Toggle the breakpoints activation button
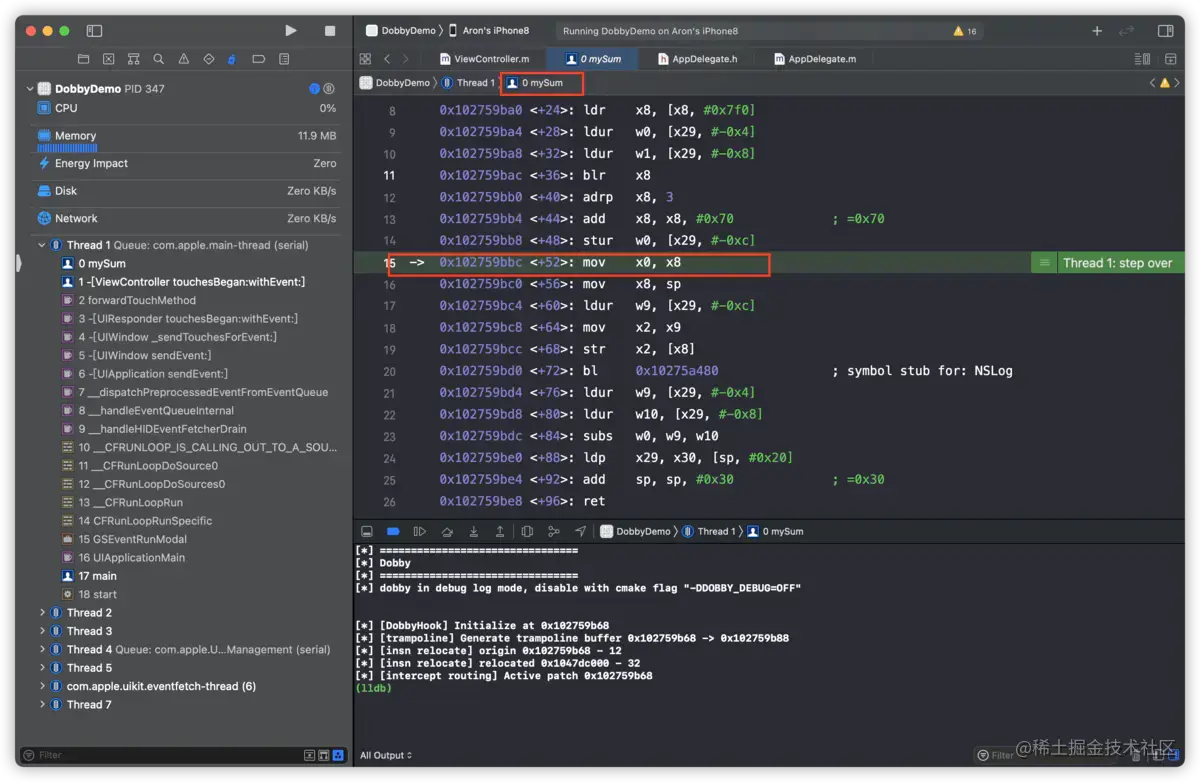 [x=393, y=531]
